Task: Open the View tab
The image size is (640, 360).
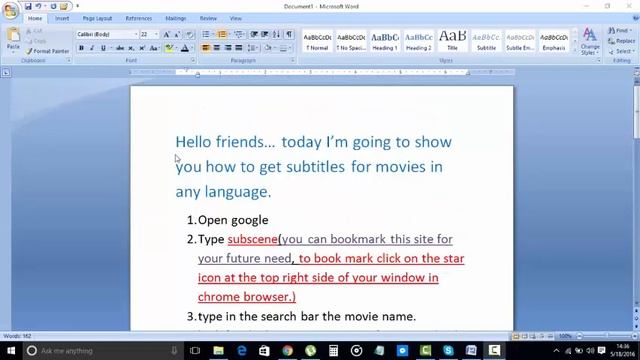Action: (x=236, y=18)
